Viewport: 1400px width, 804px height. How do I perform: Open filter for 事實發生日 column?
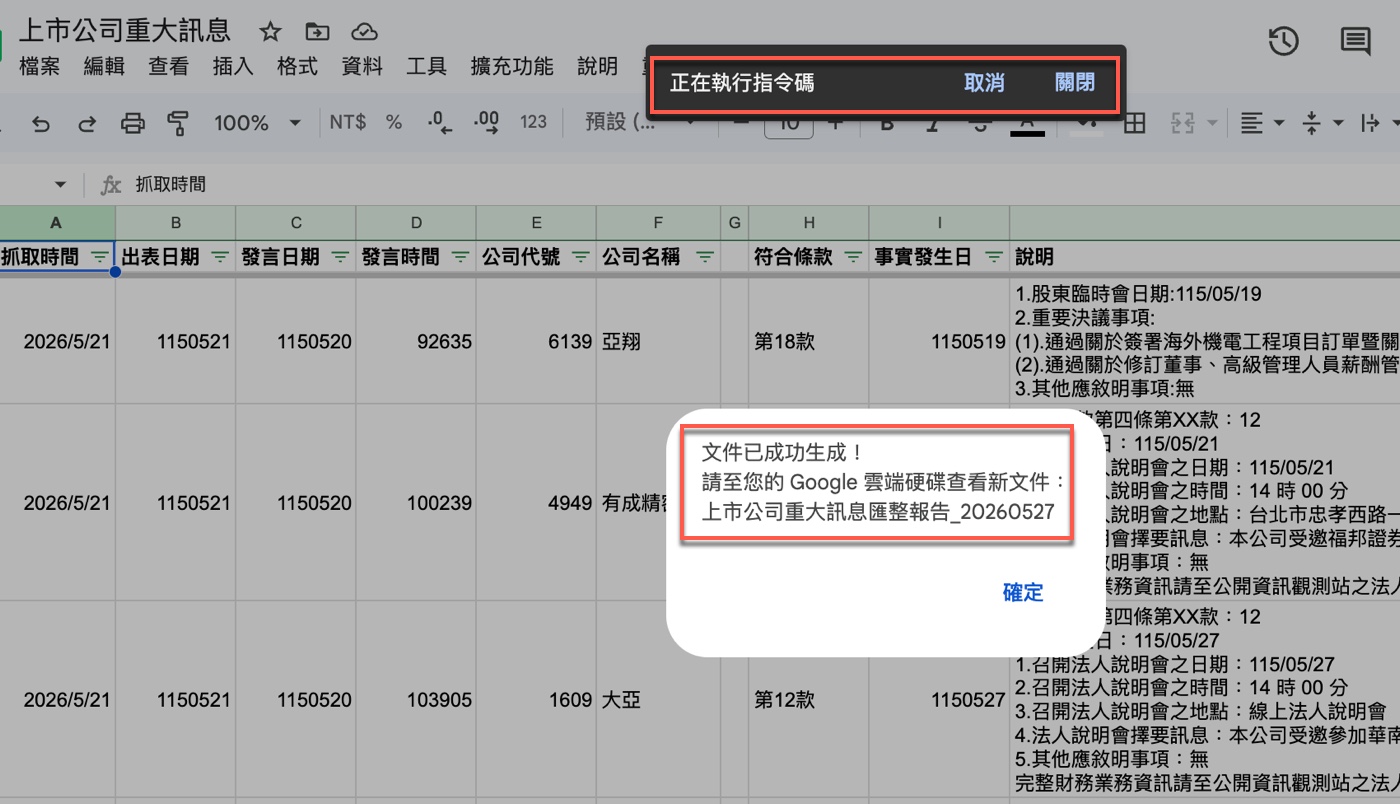[993, 258]
